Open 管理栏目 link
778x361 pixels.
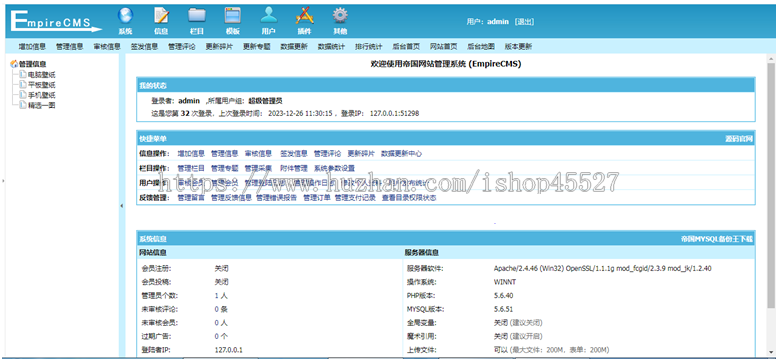click(x=191, y=168)
